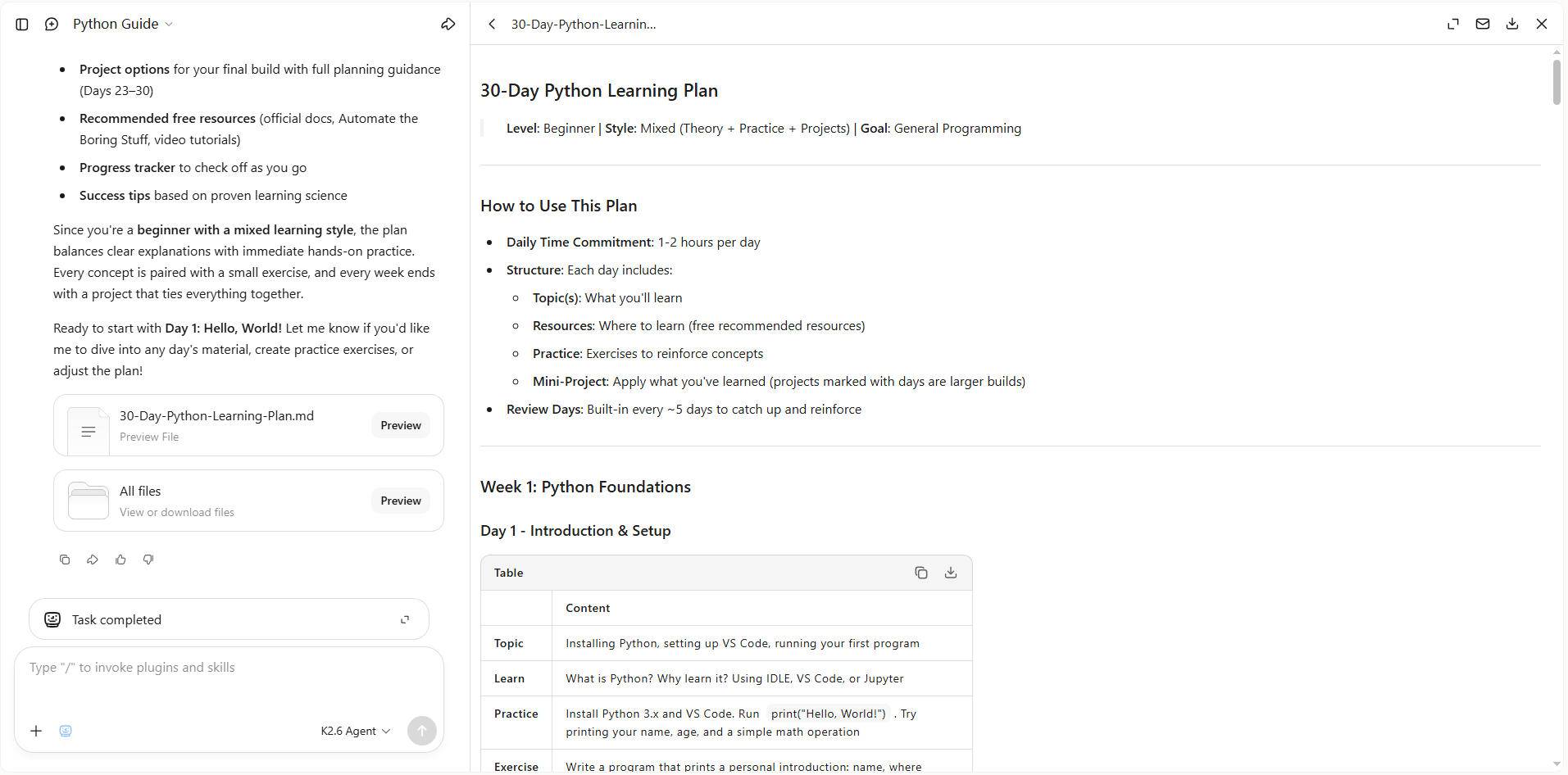Screen dimensions: 1568x775
Task: Click the Practice row label in table
Action: click(516, 714)
